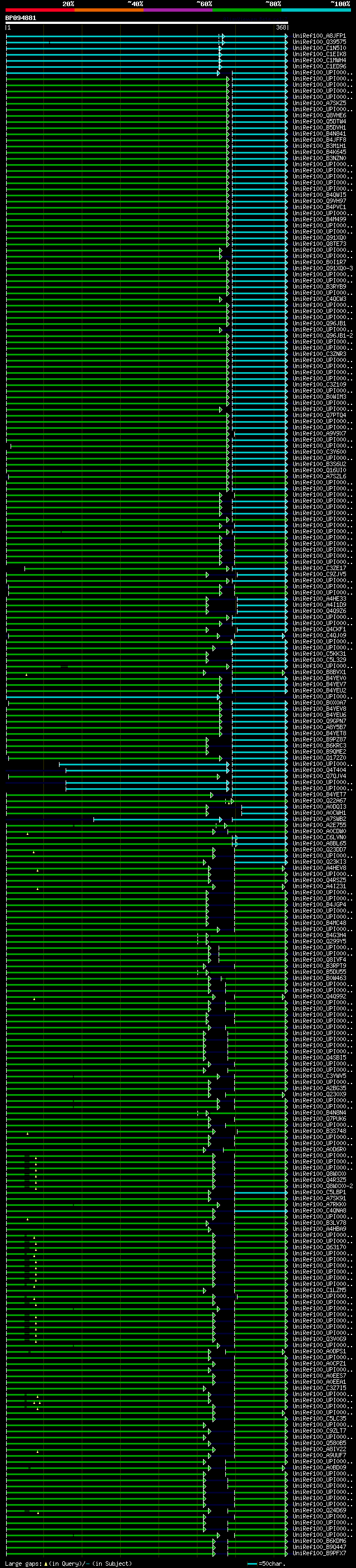The height and width of the screenshot is (1568, 356).
Task: Select hit UniRef100_Q4RSZ5
Action: (319, 881)
